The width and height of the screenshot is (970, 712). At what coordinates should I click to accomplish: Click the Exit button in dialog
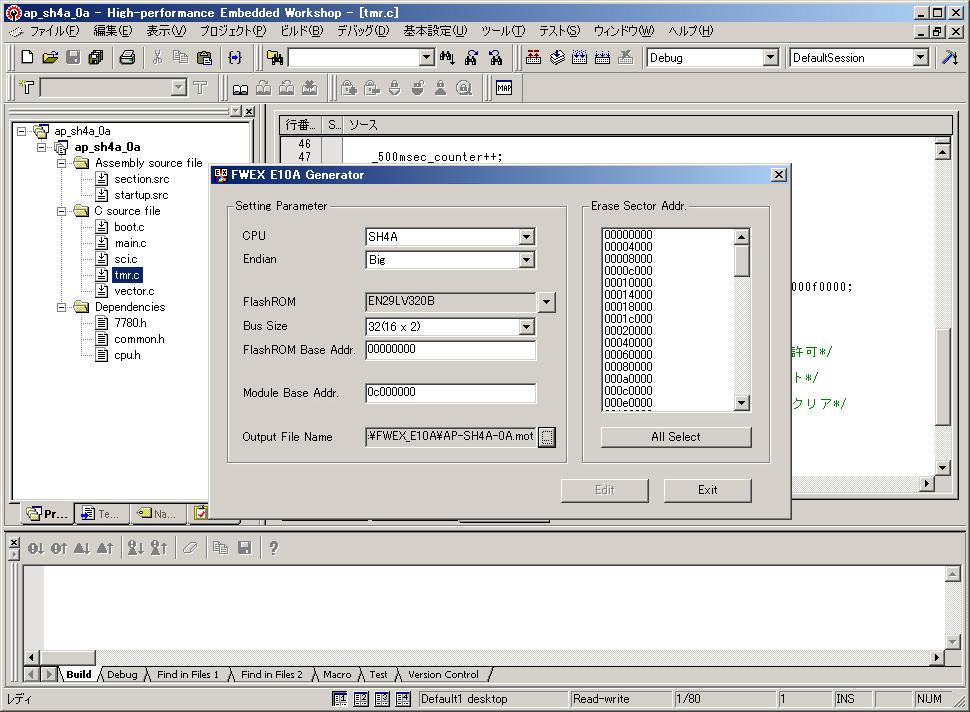click(x=708, y=490)
